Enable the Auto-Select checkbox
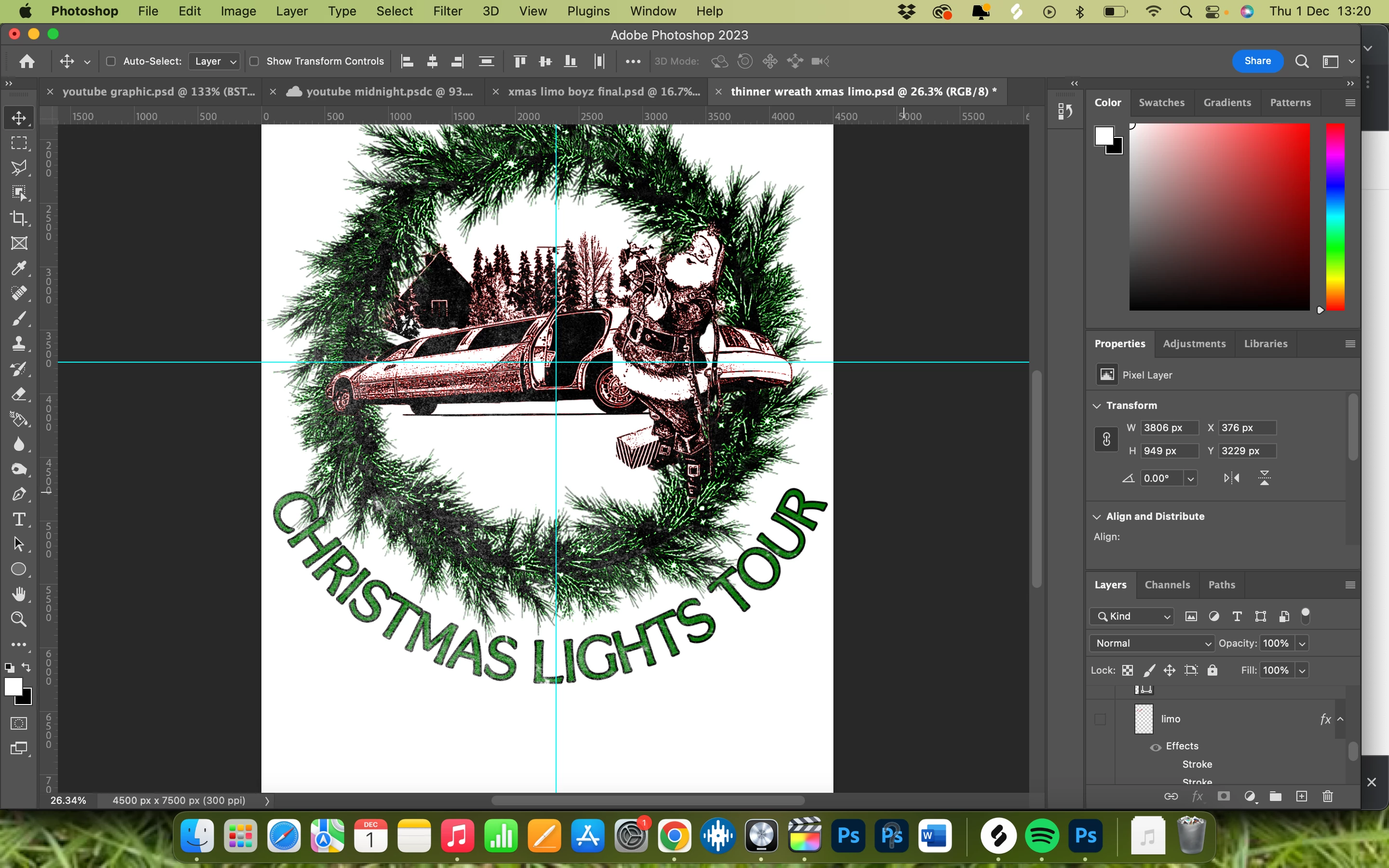The height and width of the screenshot is (868, 1389). (x=111, y=61)
